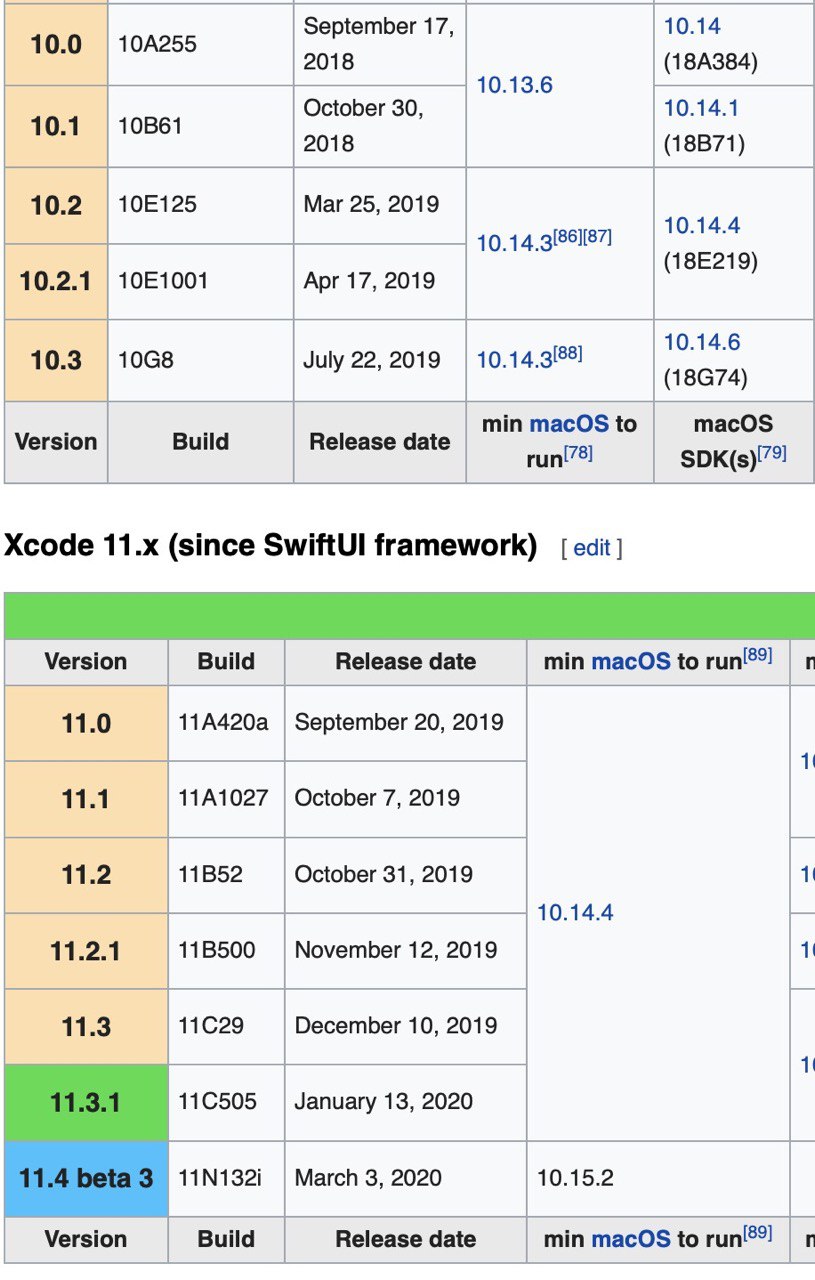Image resolution: width=815 pixels, height=1280 pixels.
Task: Open the edit link beside Xcode 11.x heading
Action: (591, 547)
